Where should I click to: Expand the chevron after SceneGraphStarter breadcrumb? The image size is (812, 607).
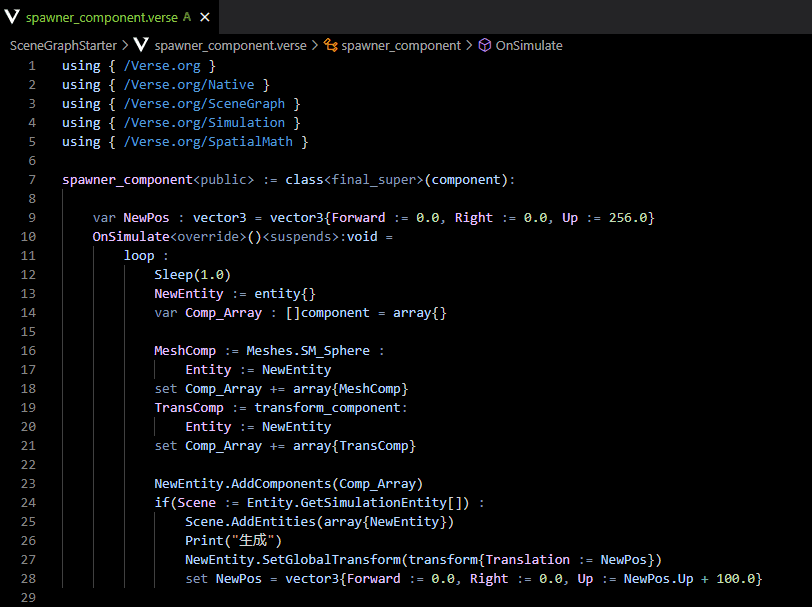pos(125,46)
